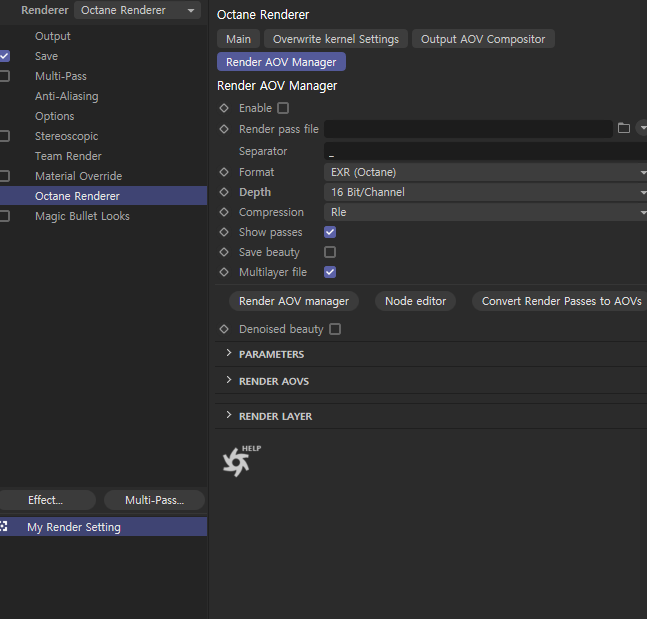Expand the PARAMETERS section
647x619 pixels.
[x=229, y=353]
